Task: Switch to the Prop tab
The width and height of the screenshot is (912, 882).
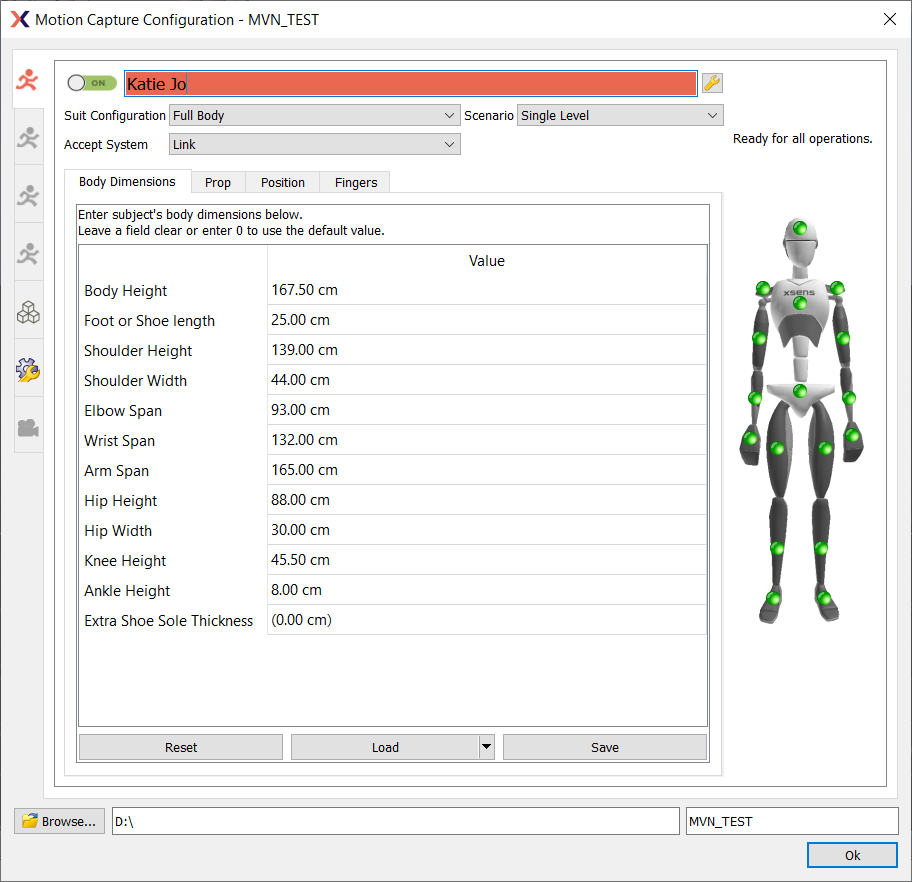Action: (x=218, y=182)
